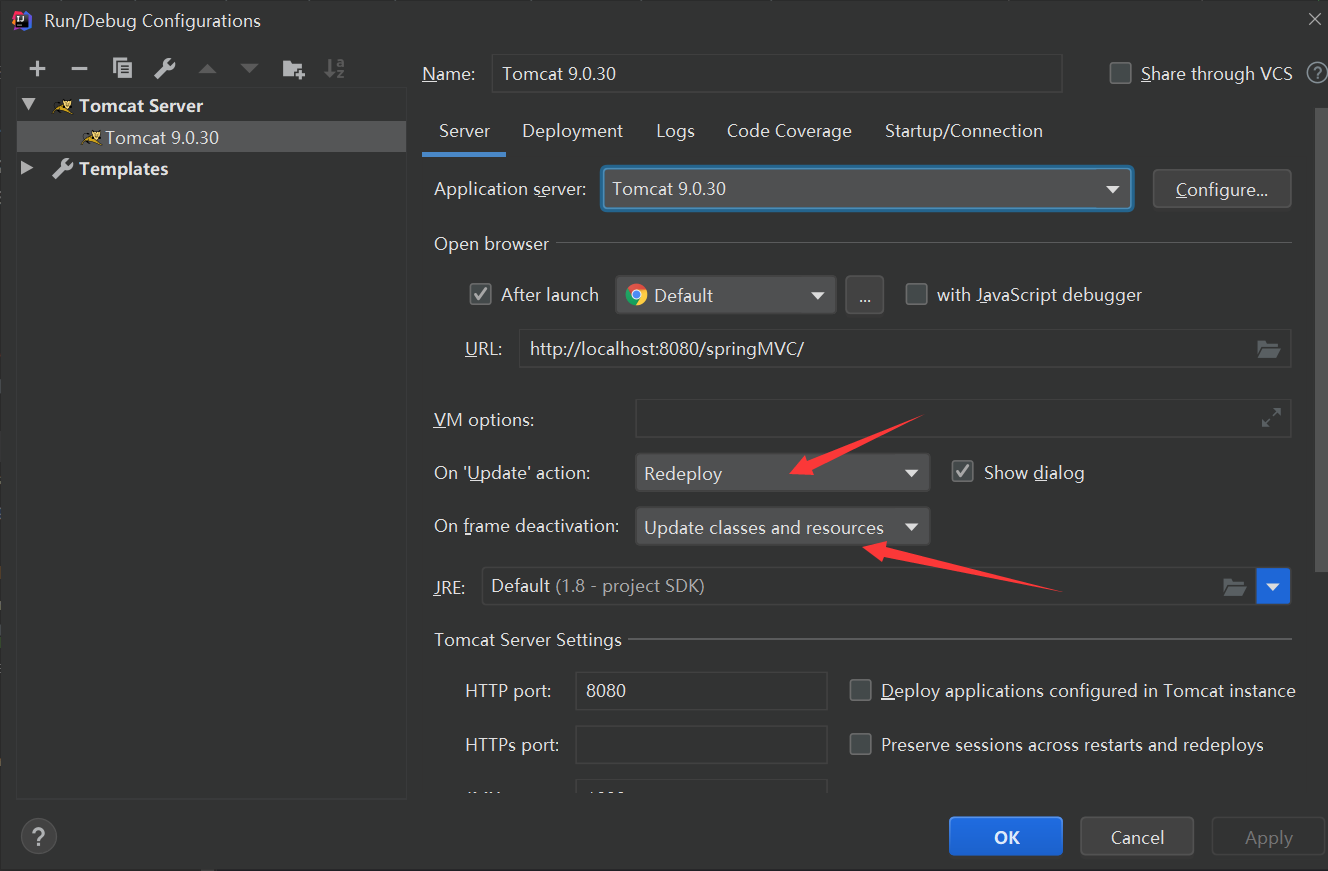Collapse the Tomcat Server tree node
This screenshot has width=1328, height=871.
(28, 105)
